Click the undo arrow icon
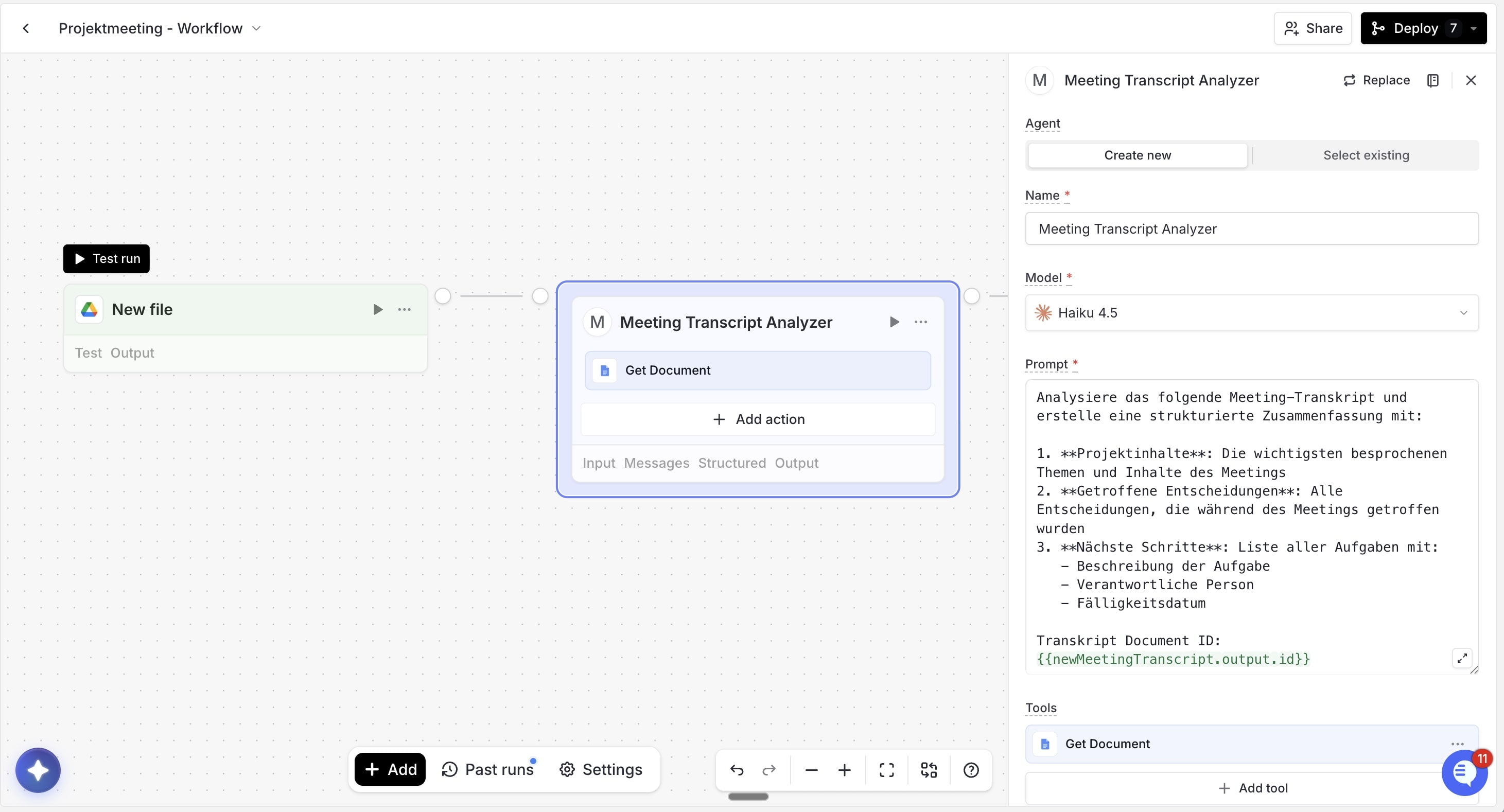 click(737, 770)
